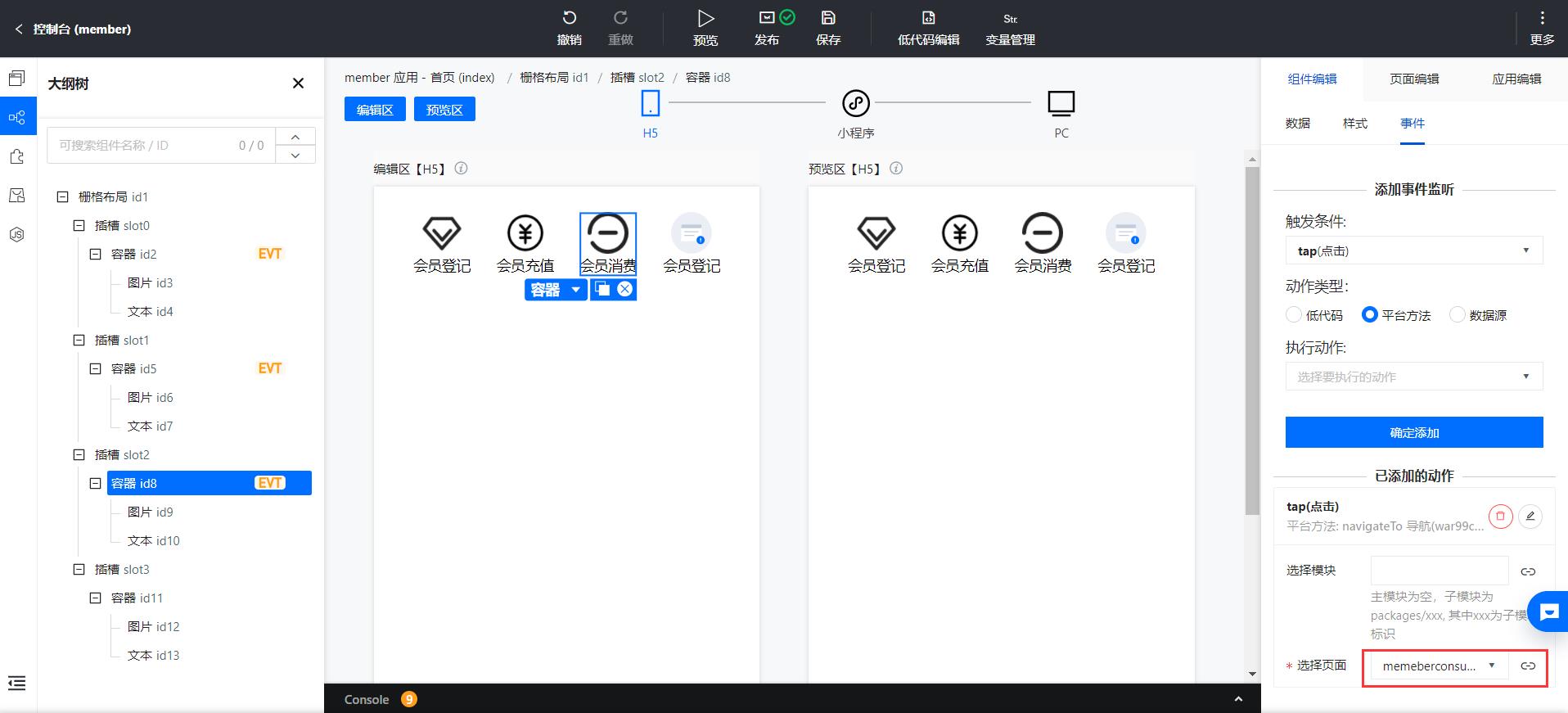Select the 数据源 radio button

point(1457,314)
